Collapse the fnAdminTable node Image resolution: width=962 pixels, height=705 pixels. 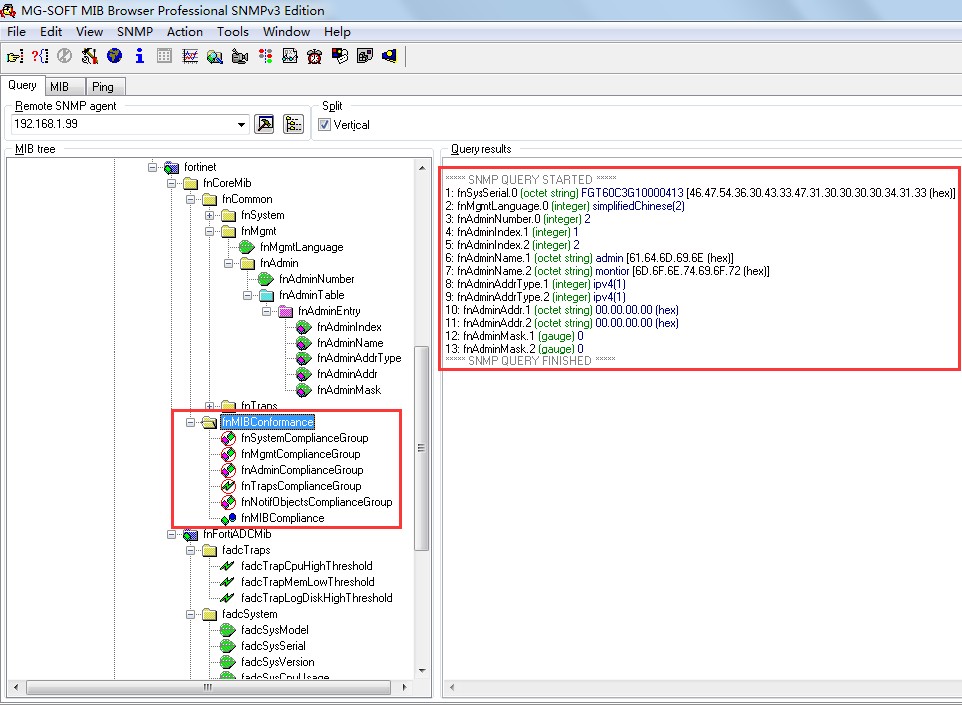247,295
